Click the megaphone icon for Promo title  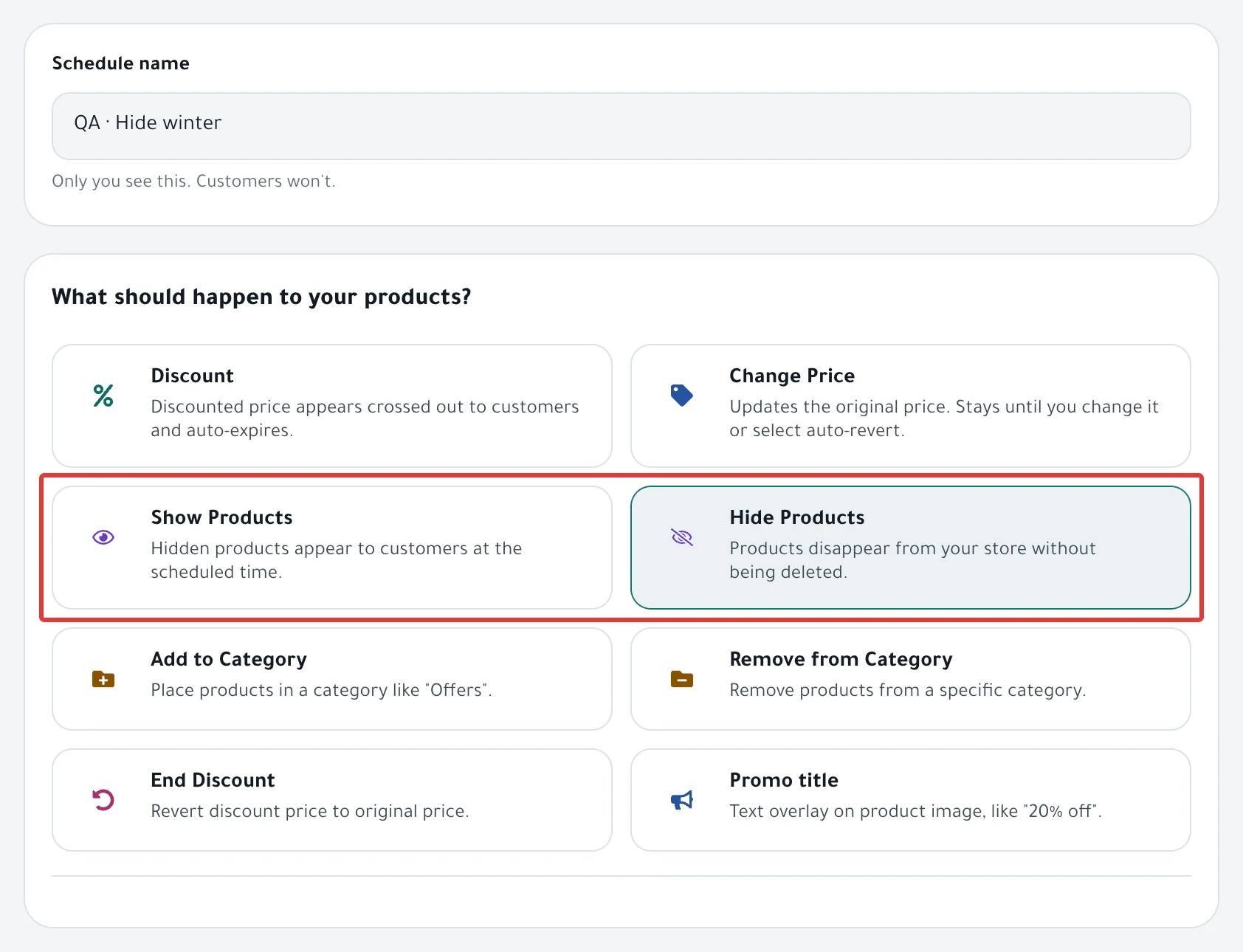click(x=682, y=800)
